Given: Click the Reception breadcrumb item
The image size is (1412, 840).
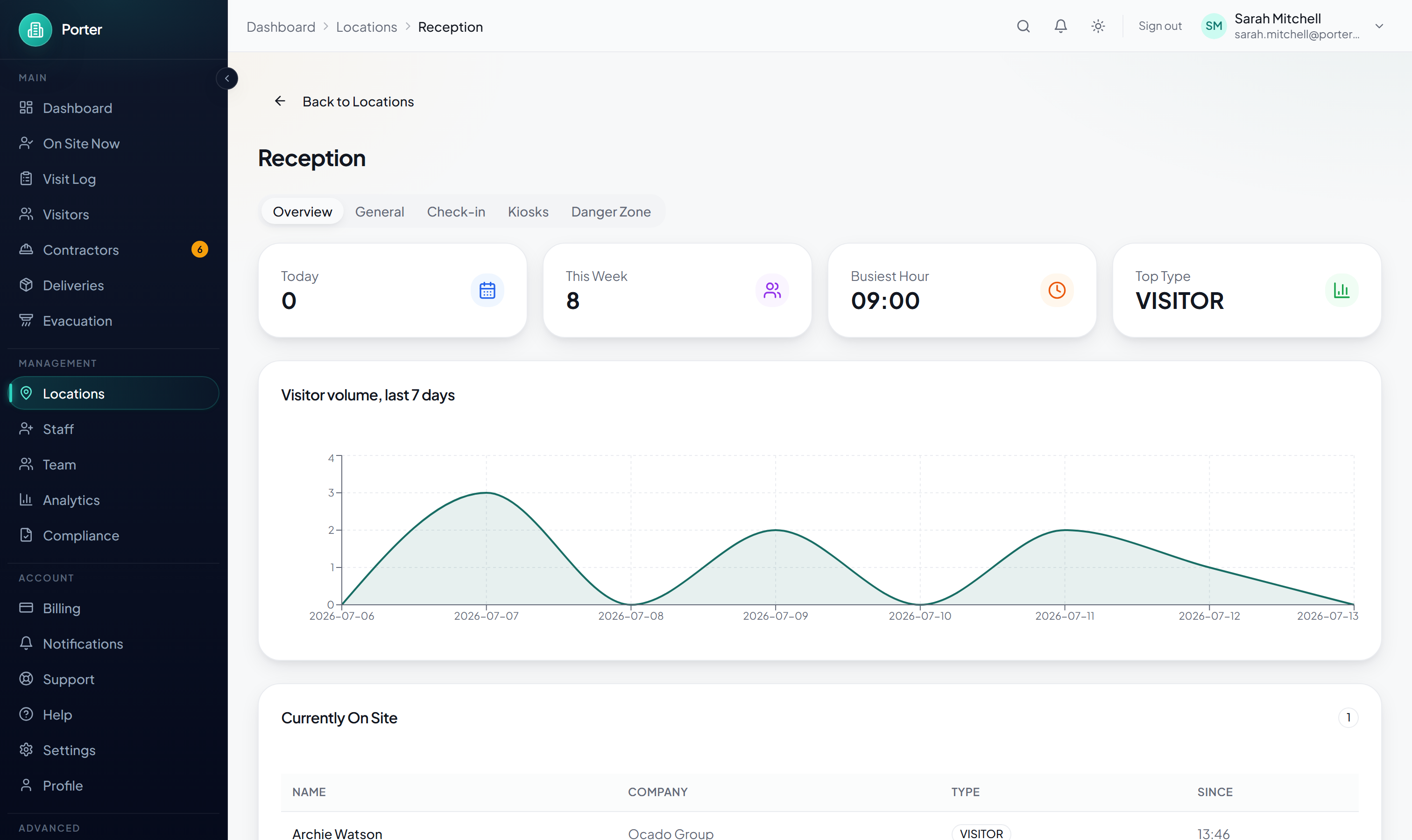Looking at the screenshot, I should [x=450, y=27].
